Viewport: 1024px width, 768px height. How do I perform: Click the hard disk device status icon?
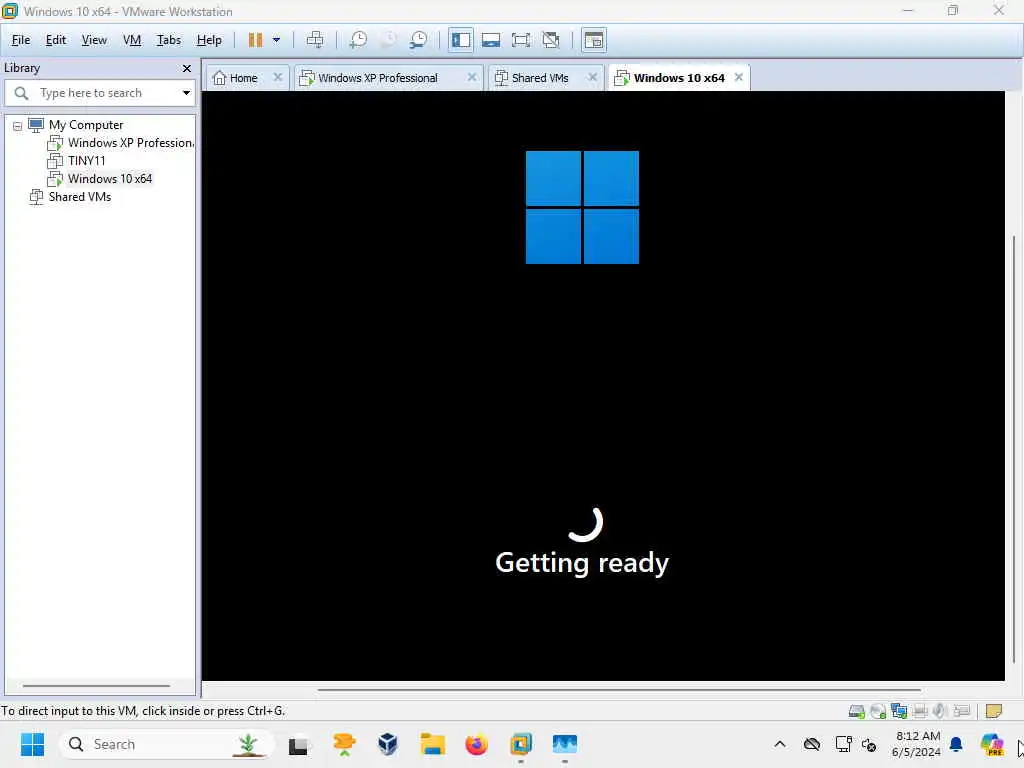click(x=857, y=711)
